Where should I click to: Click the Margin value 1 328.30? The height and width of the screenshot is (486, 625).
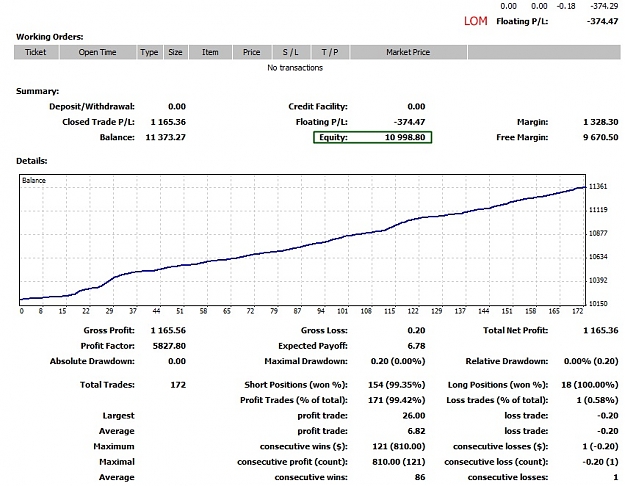point(601,122)
